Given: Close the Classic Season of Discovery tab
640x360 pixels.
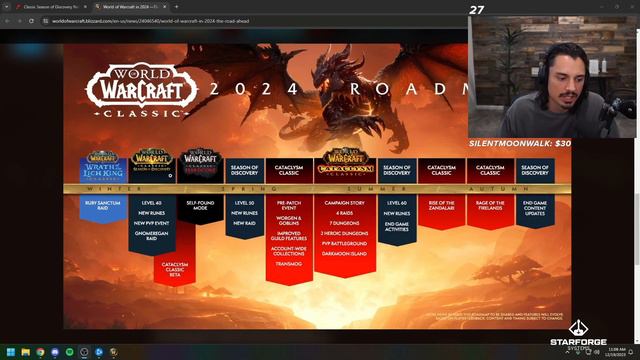Looking at the screenshot, I should pyautogui.click(x=85, y=7).
